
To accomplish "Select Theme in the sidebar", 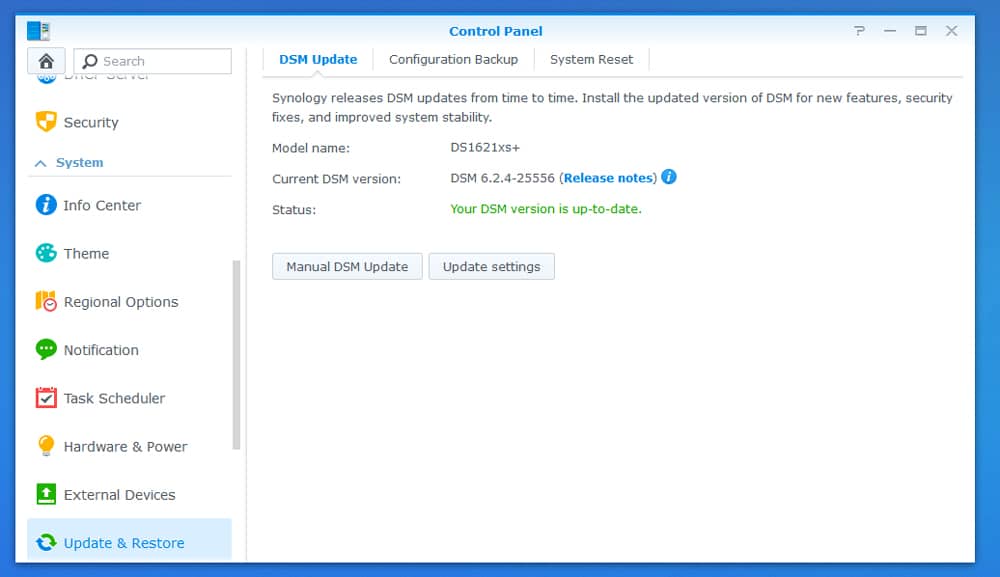I will click(x=129, y=254).
